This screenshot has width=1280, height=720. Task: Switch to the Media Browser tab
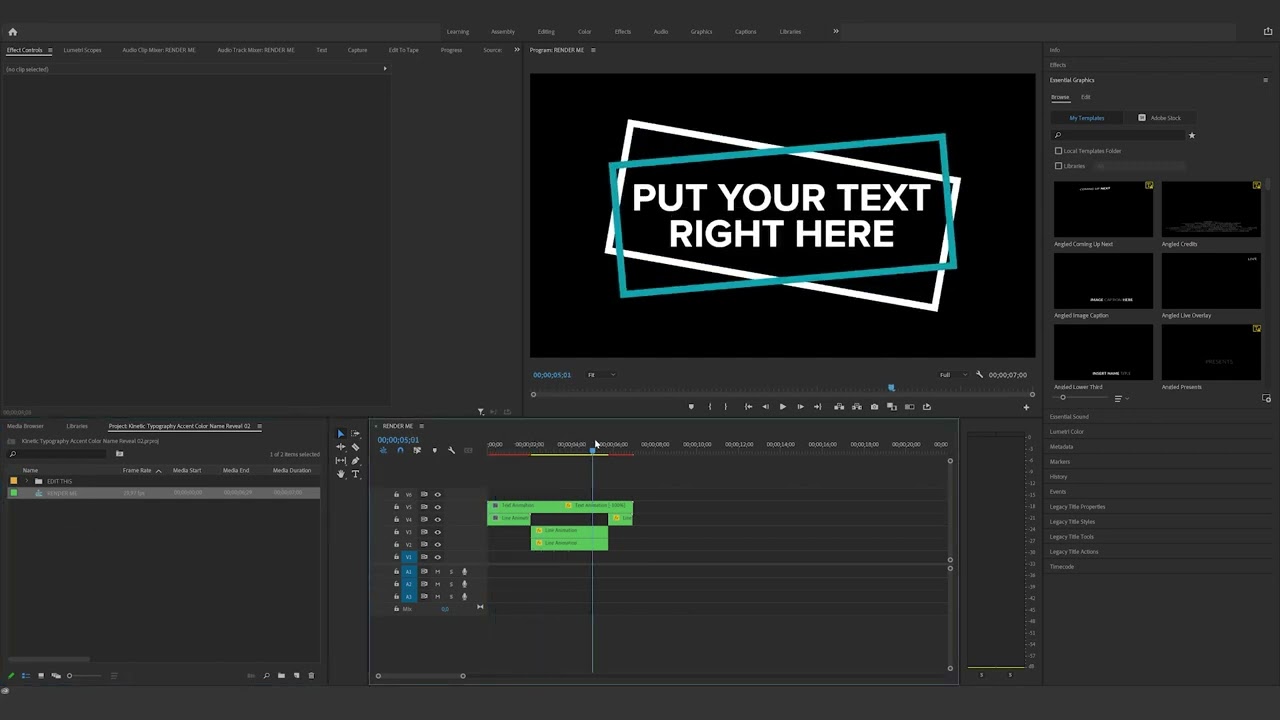click(x=26, y=426)
